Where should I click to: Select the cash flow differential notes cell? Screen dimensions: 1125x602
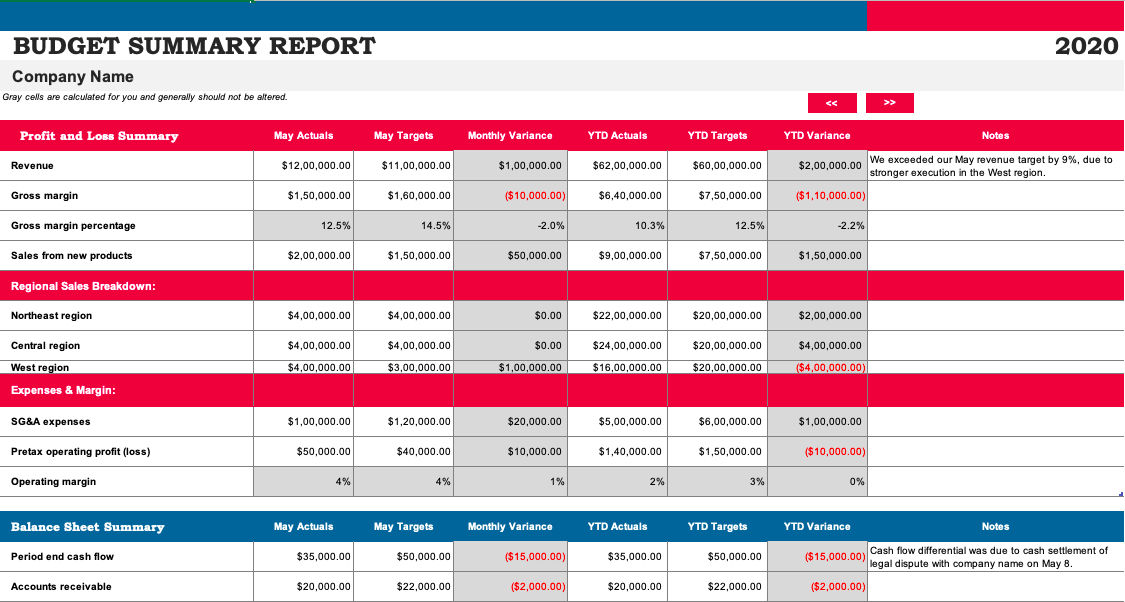tap(995, 557)
